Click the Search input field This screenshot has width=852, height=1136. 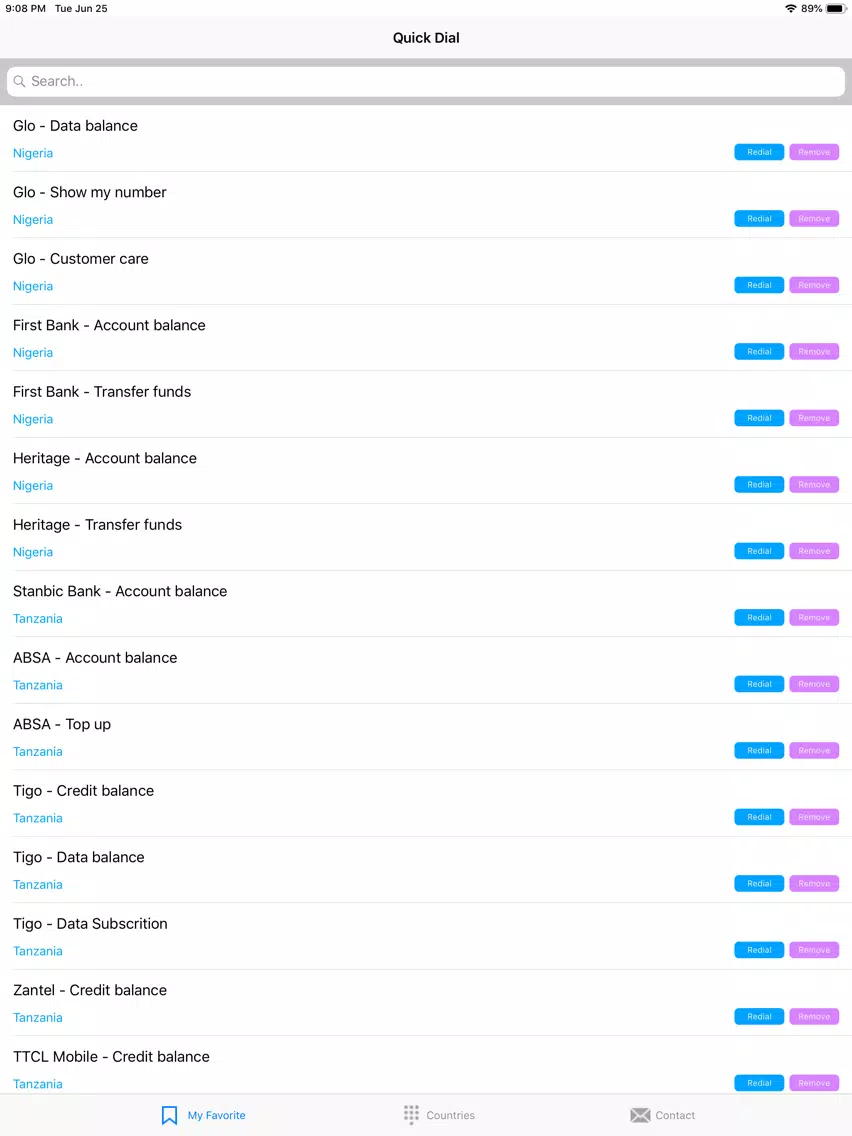426,81
